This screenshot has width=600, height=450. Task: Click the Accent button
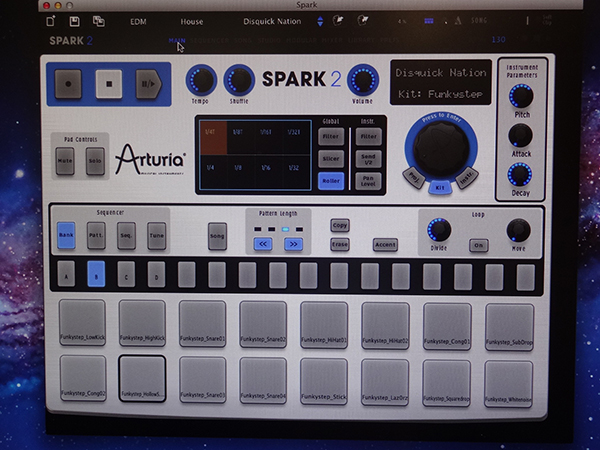pyautogui.click(x=385, y=245)
